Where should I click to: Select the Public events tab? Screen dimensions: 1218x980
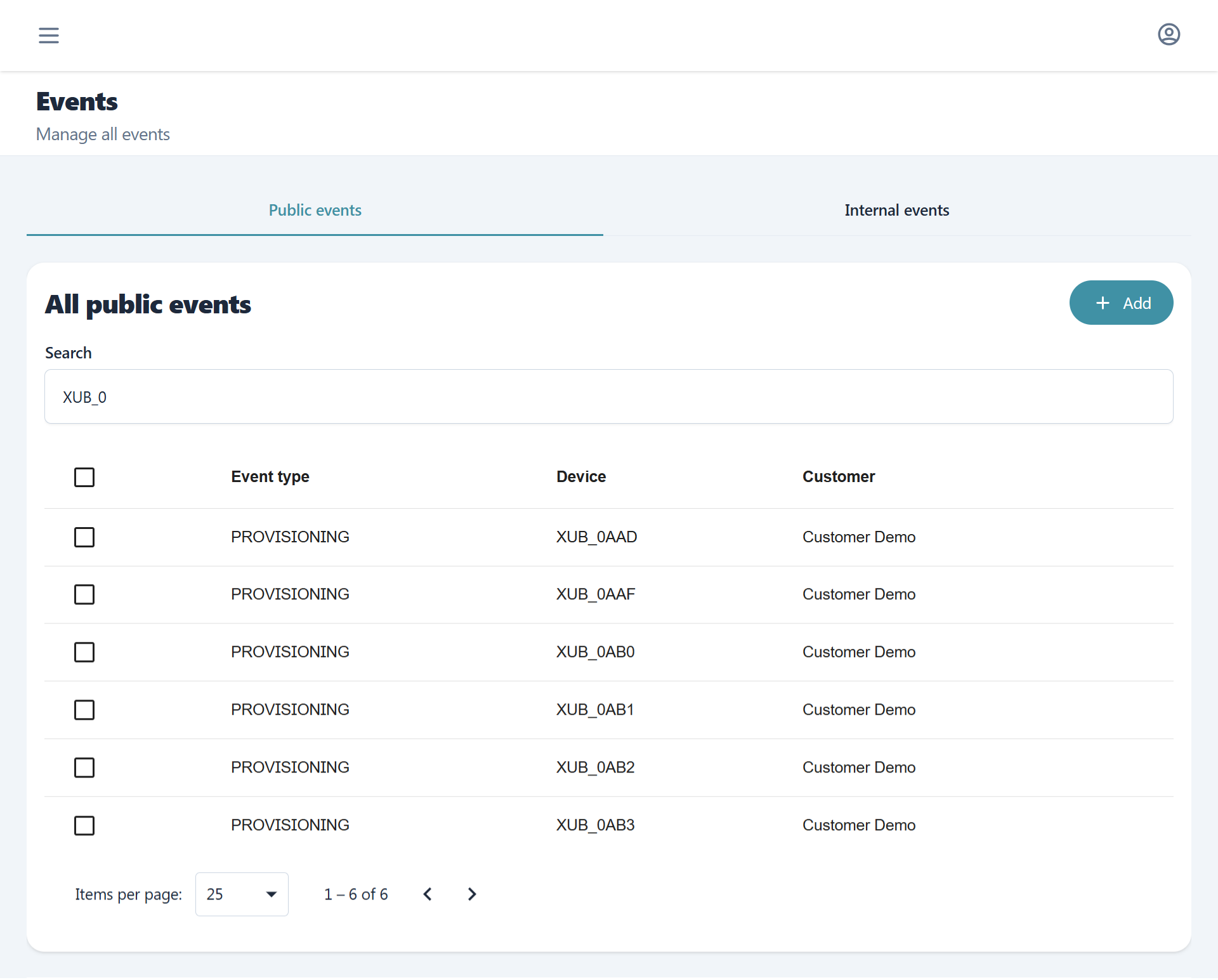(x=315, y=211)
